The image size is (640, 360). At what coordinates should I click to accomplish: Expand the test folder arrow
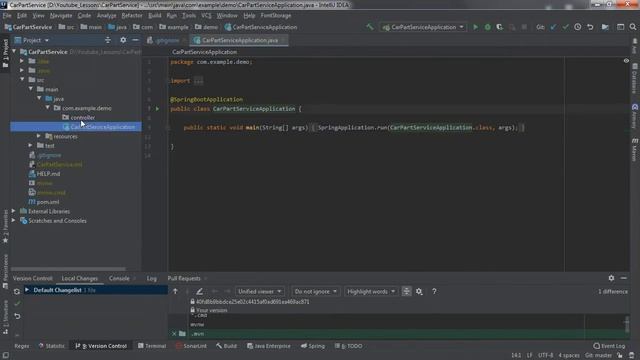click(31, 145)
